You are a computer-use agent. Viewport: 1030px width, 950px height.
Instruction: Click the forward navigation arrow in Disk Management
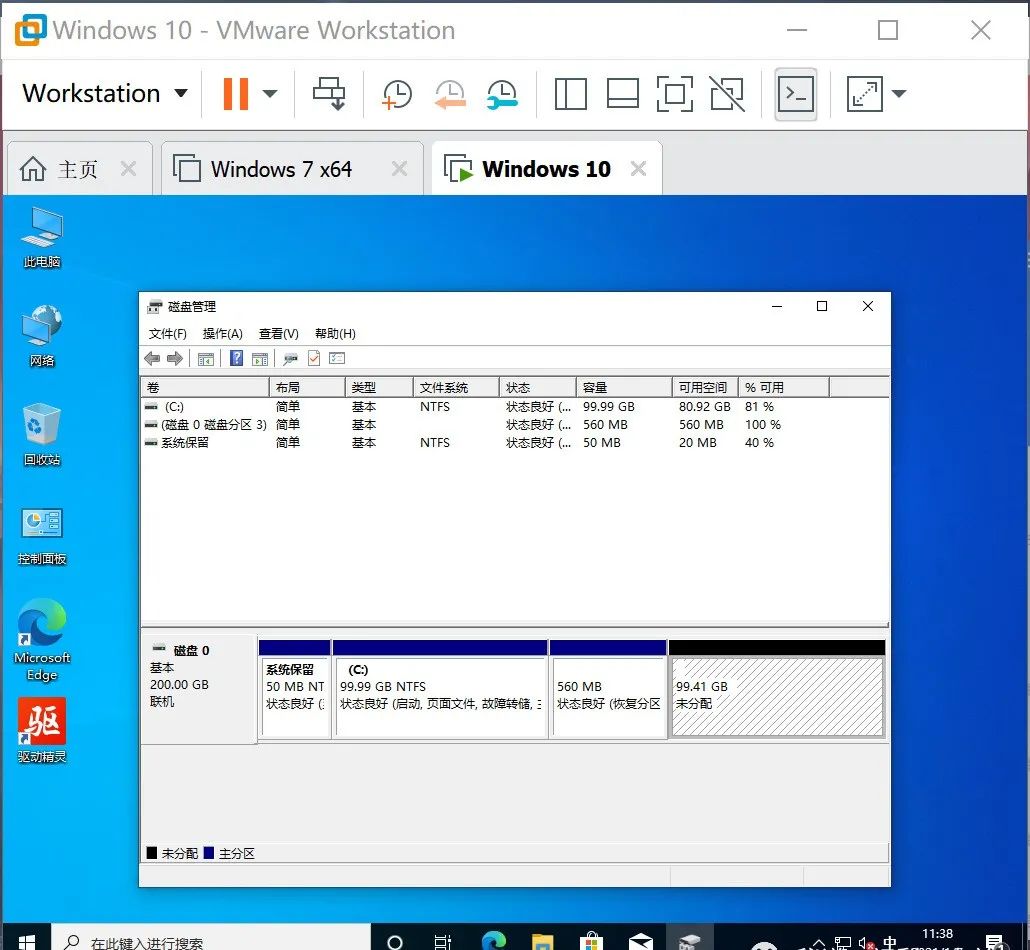click(174, 358)
